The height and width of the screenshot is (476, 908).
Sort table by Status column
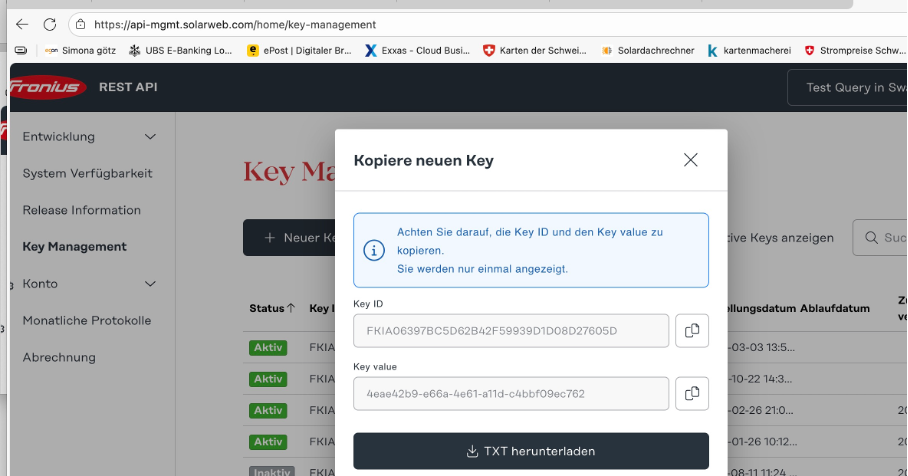tap(271, 308)
